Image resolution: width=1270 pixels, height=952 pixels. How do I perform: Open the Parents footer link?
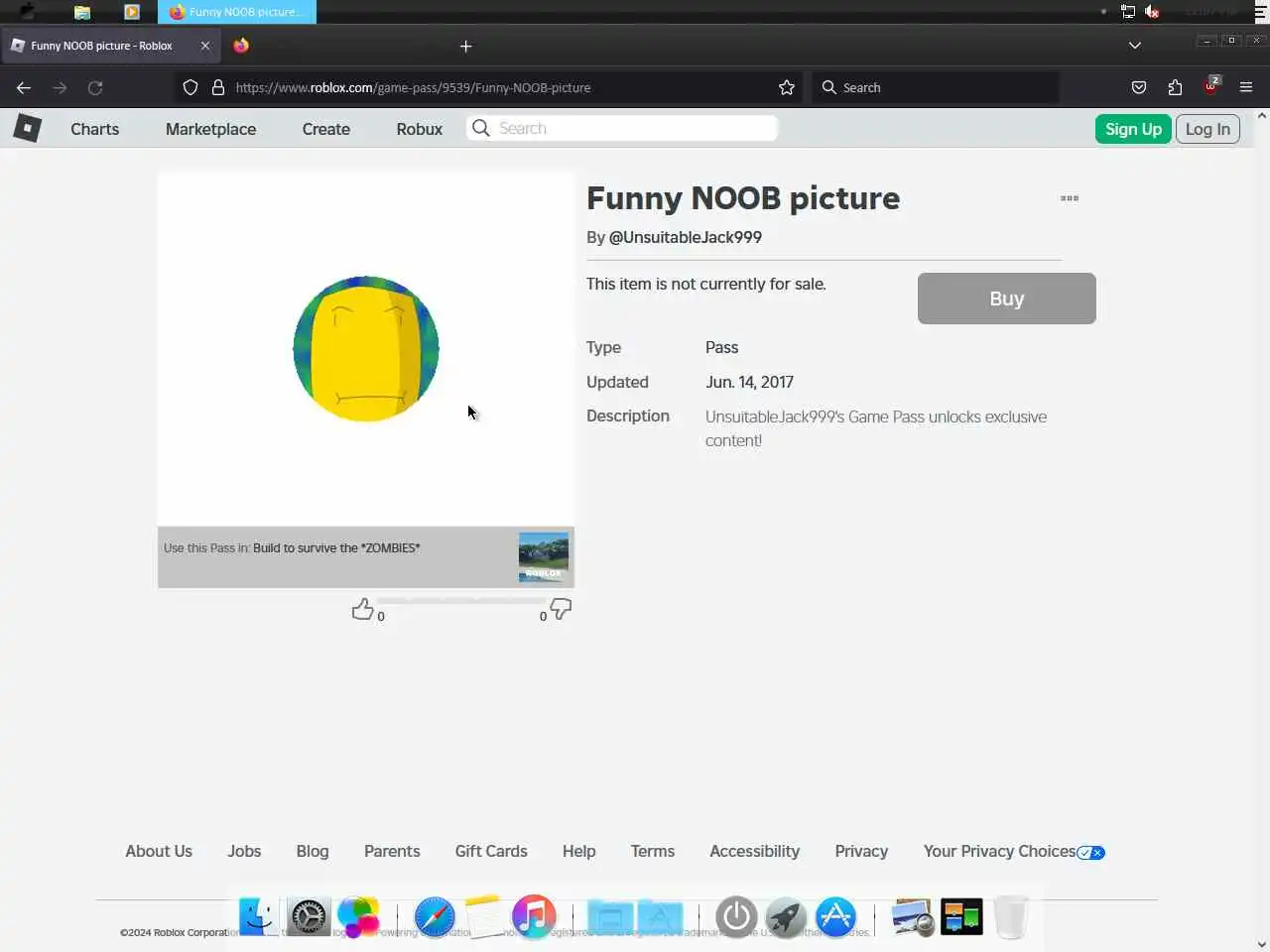(392, 851)
